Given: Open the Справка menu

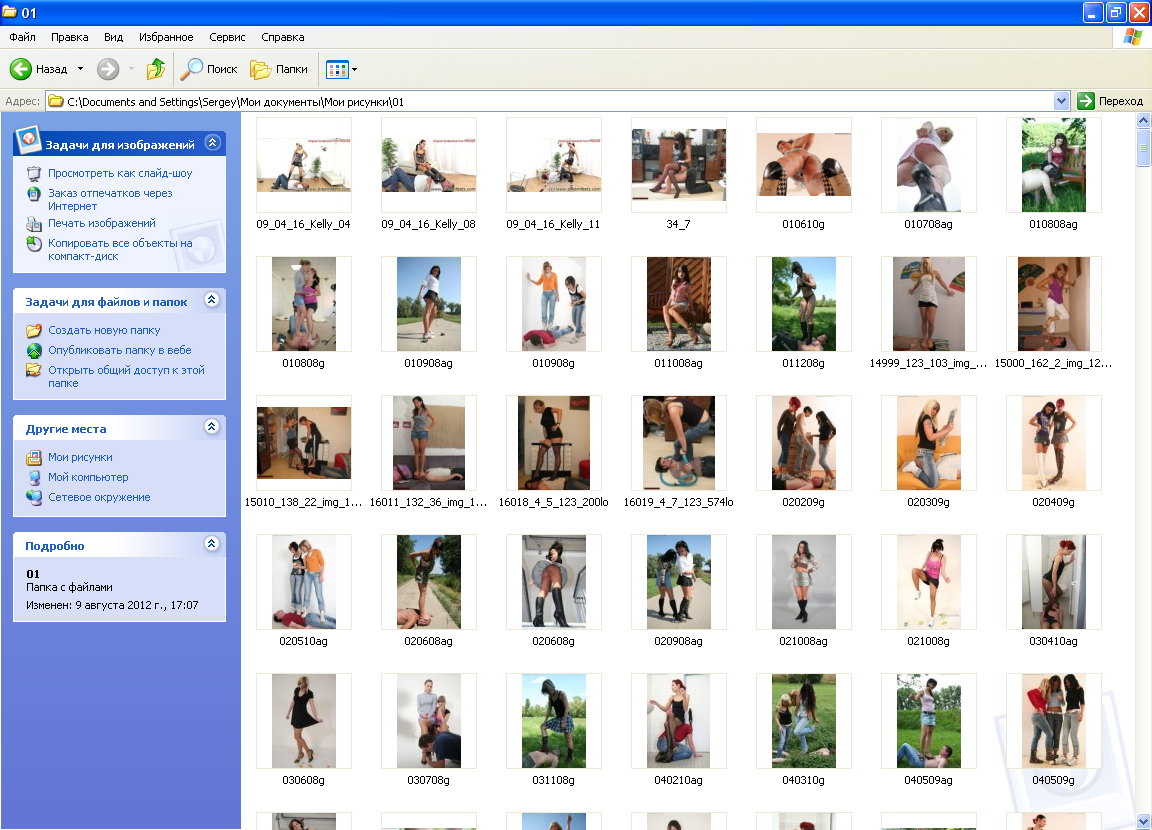Looking at the screenshot, I should click(x=282, y=37).
